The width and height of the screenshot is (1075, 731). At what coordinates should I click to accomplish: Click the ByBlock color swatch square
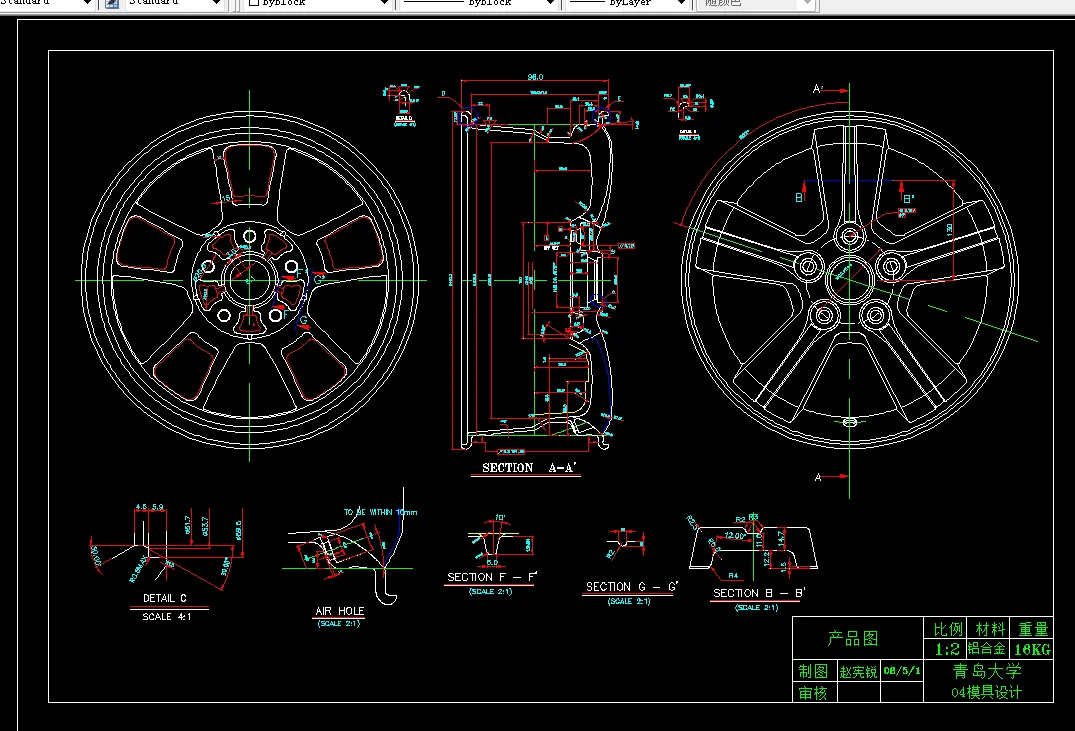pos(254,3)
